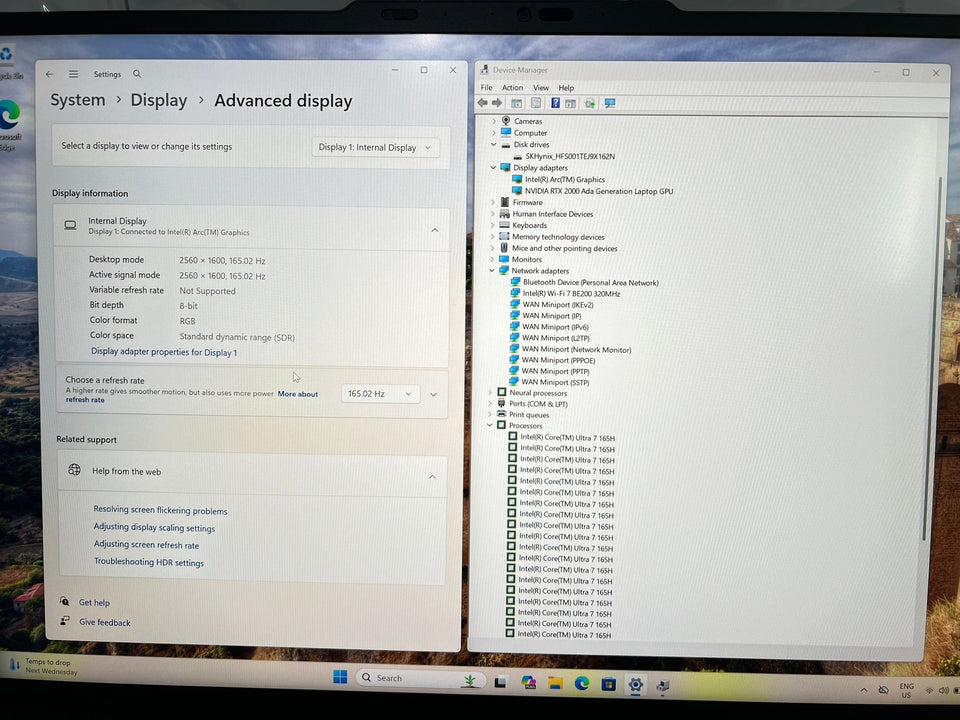Expand the Neural processors node
Viewport: 960px width, 720px height.
pyautogui.click(x=490, y=393)
